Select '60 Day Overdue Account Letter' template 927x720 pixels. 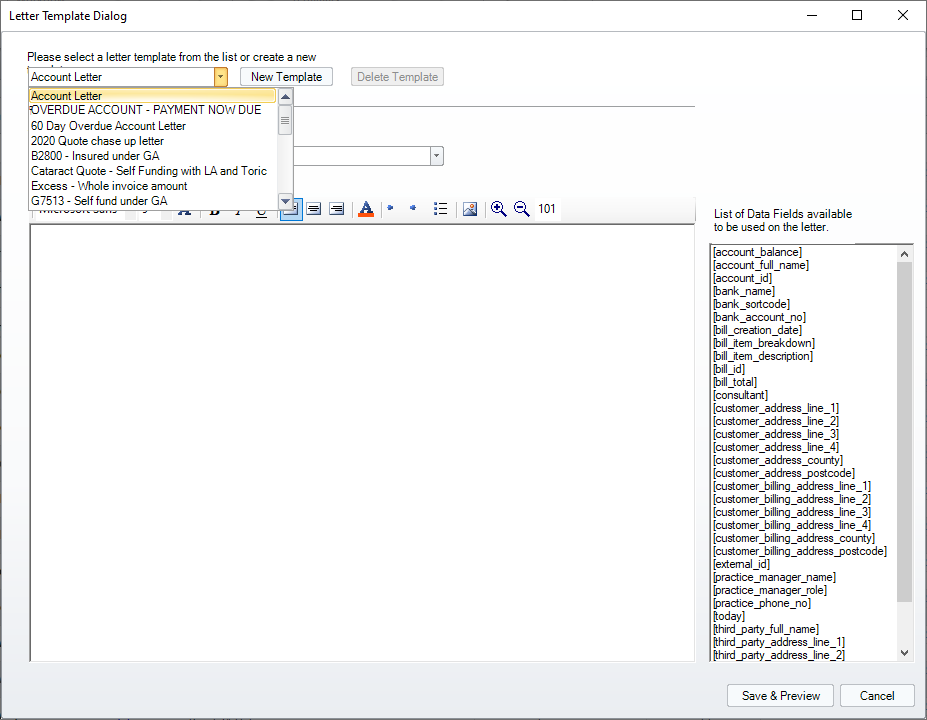(x=108, y=126)
